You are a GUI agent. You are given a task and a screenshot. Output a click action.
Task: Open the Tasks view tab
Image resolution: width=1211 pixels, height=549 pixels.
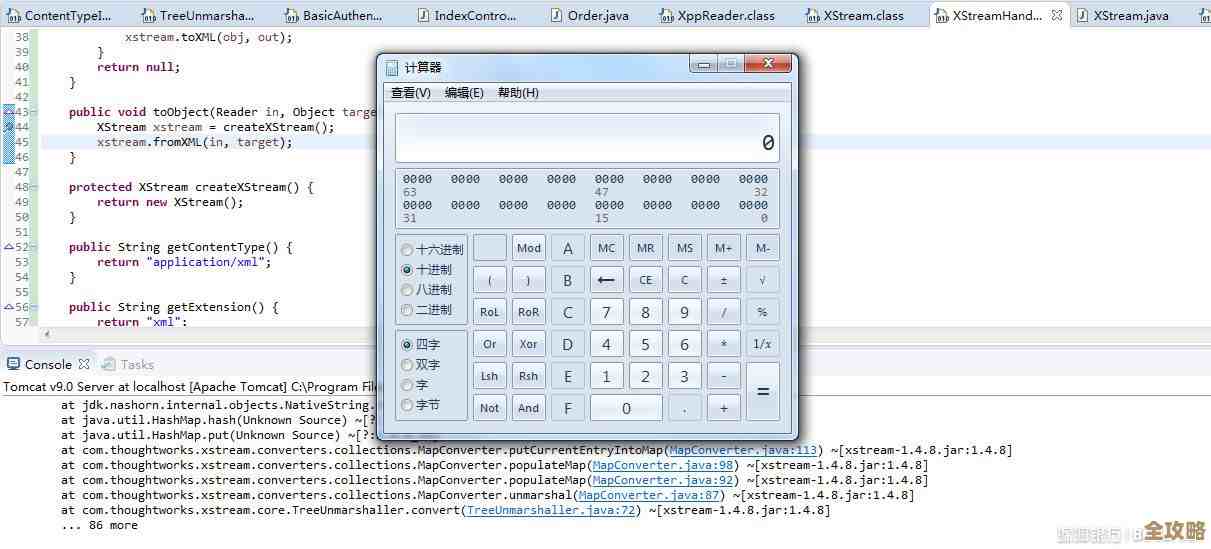click(x=136, y=364)
